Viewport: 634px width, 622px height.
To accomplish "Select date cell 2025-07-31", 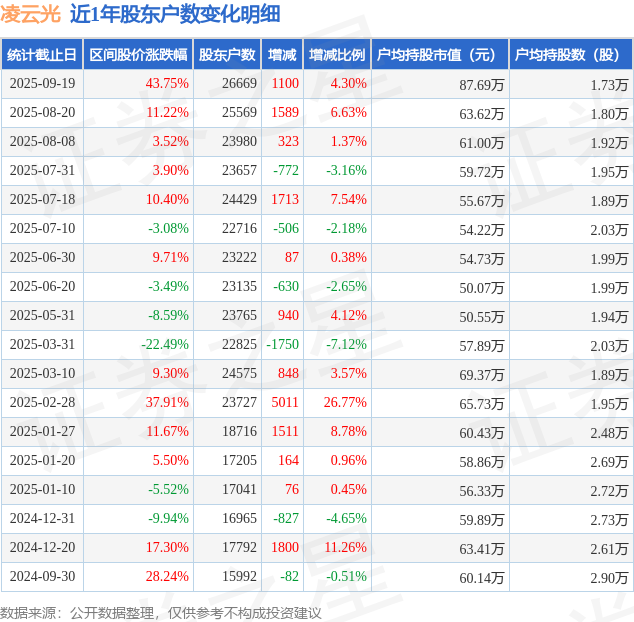I will (x=42, y=171).
